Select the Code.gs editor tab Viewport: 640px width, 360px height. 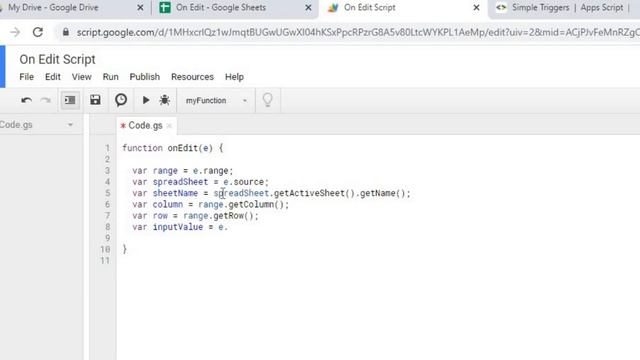point(145,125)
